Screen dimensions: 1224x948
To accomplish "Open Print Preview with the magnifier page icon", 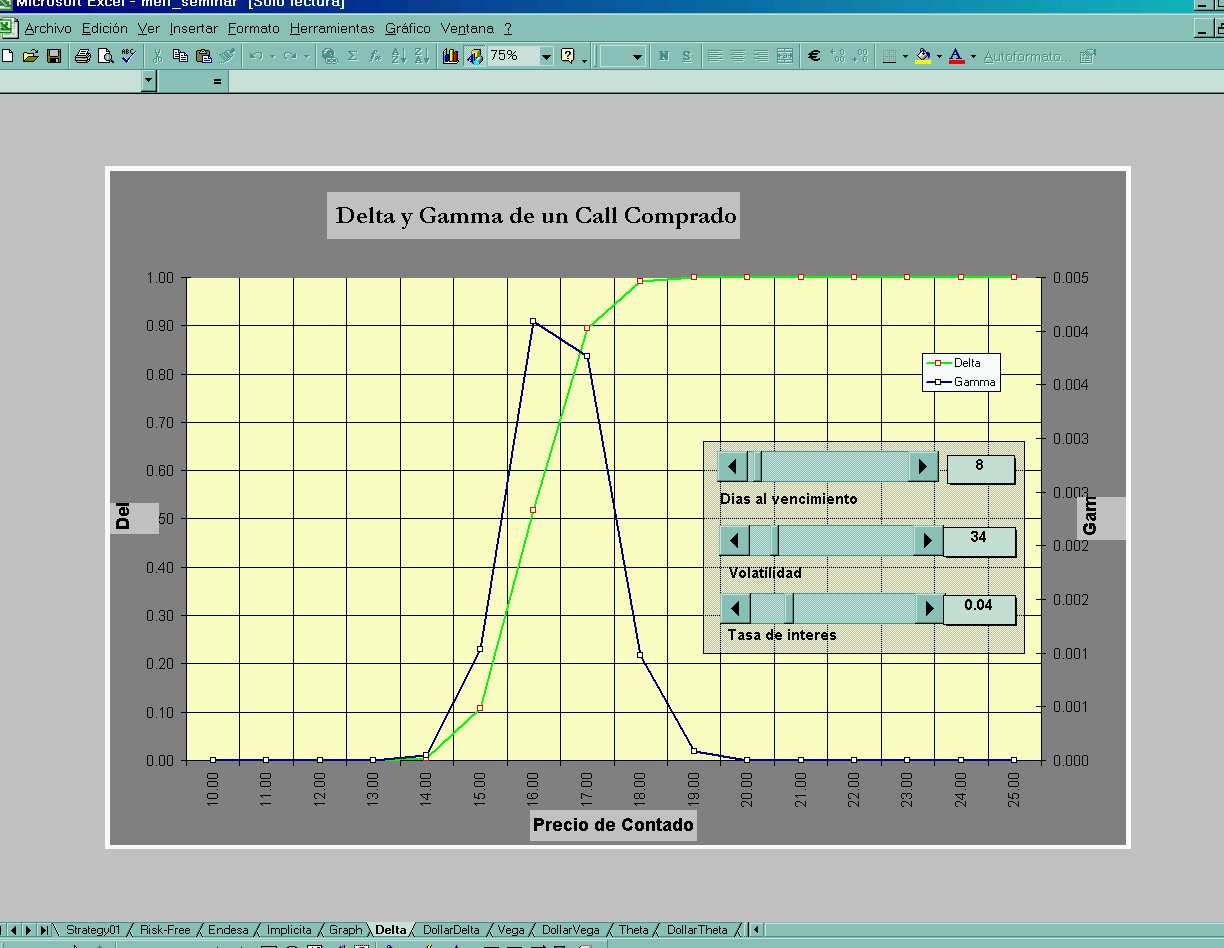I will tap(105, 56).
